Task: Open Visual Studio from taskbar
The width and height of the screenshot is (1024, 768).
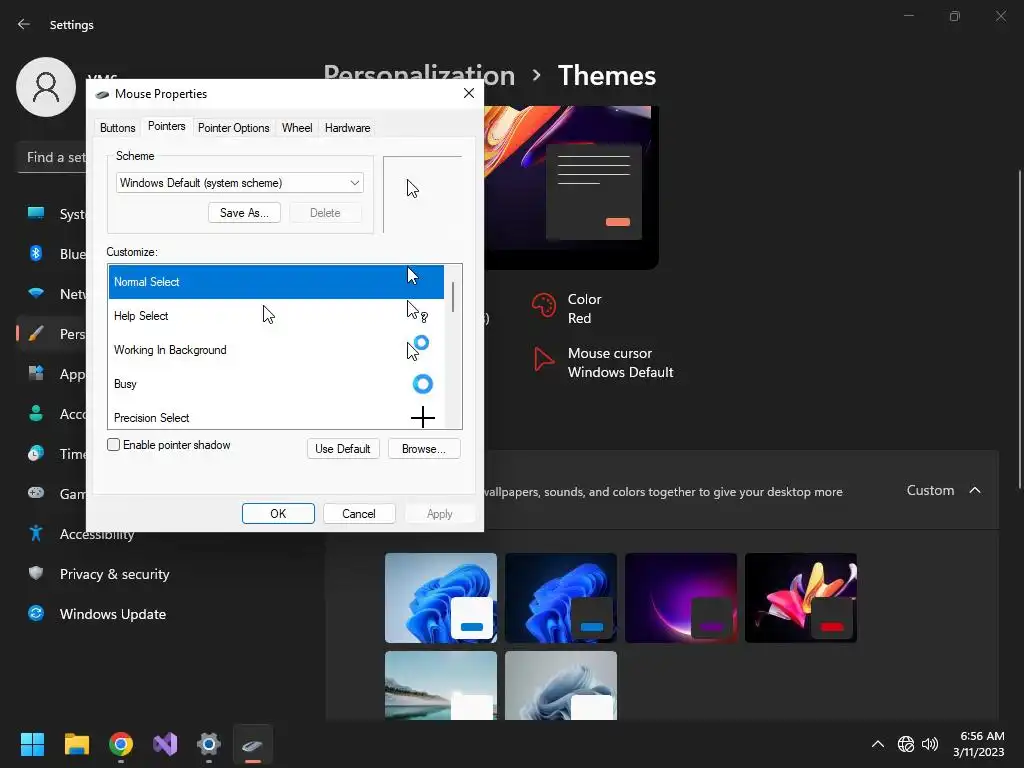Action: pyautogui.click(x=165, y=744)
